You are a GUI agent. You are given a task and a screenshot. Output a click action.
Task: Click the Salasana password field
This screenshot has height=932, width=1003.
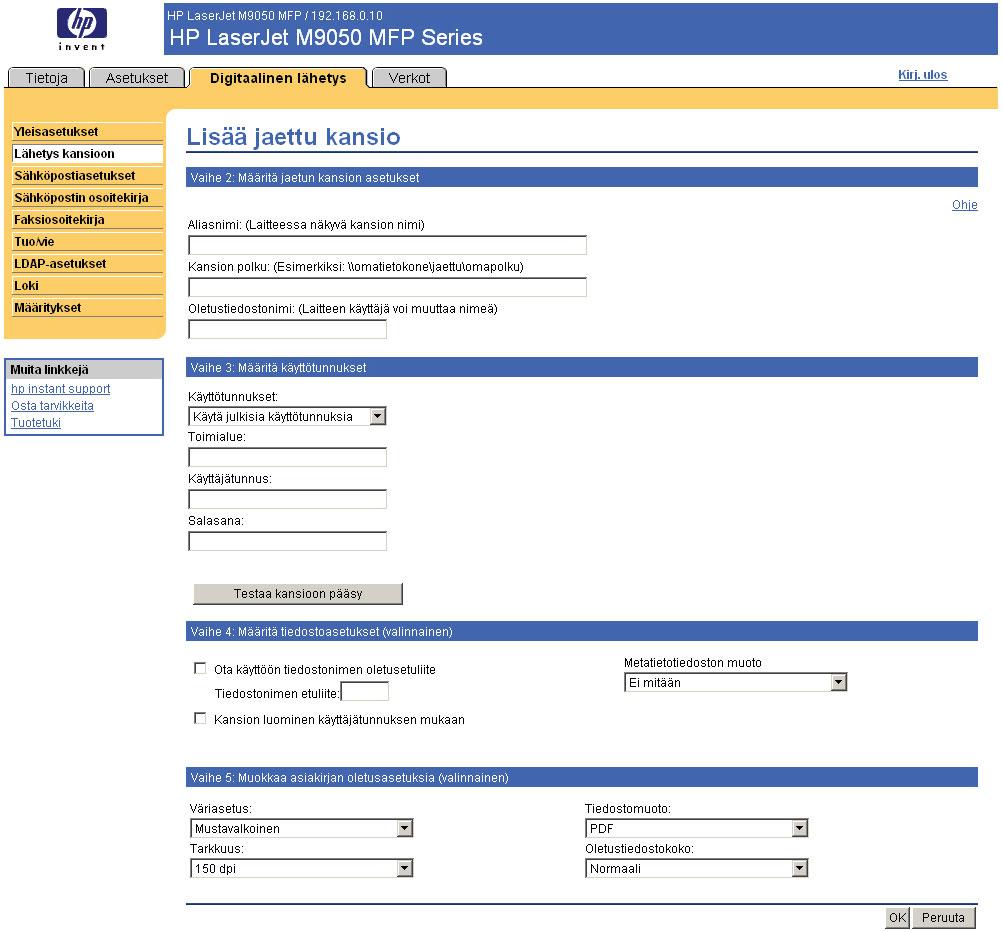287,541
